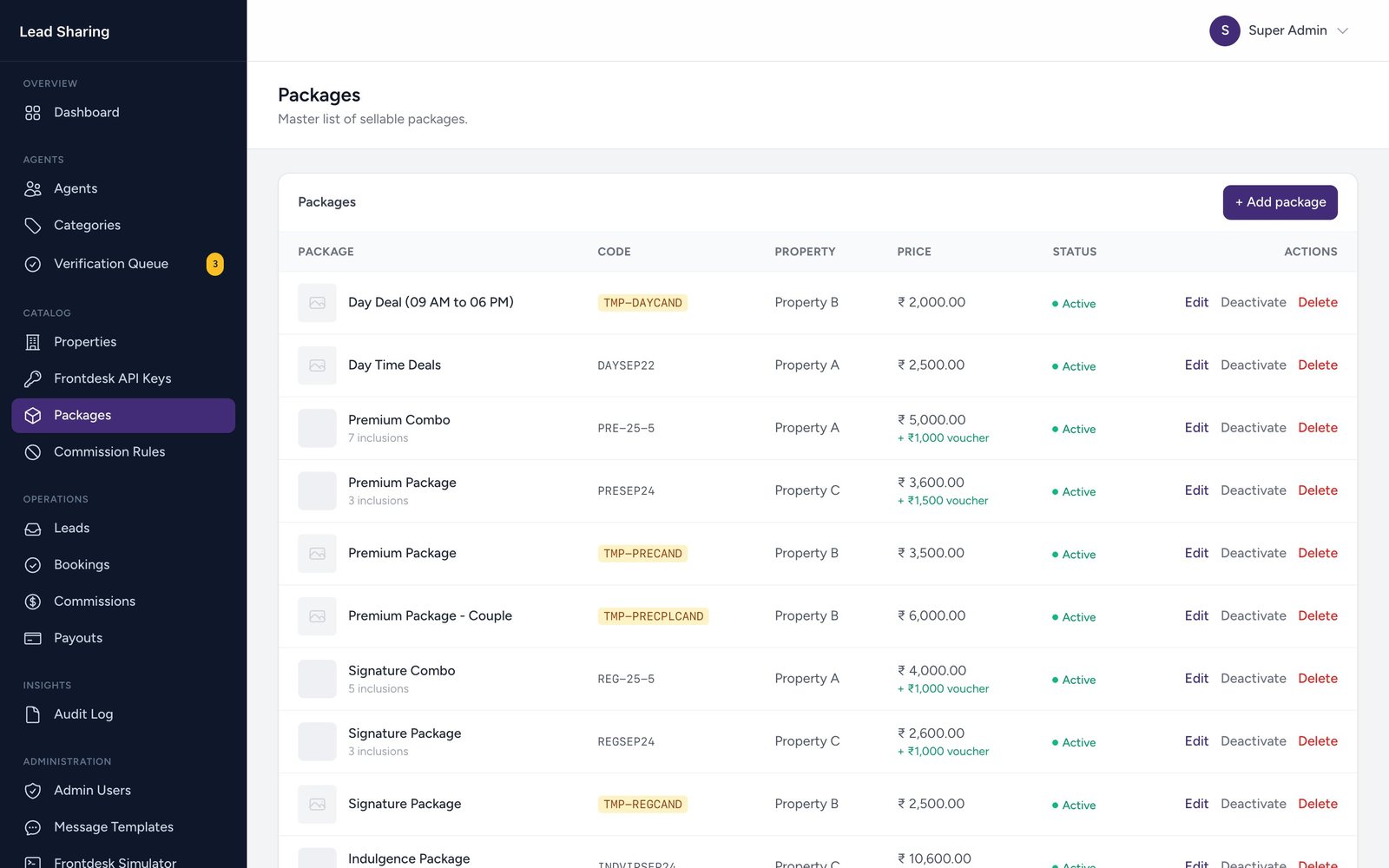Click the Leads inbox icon

(33, 529)
